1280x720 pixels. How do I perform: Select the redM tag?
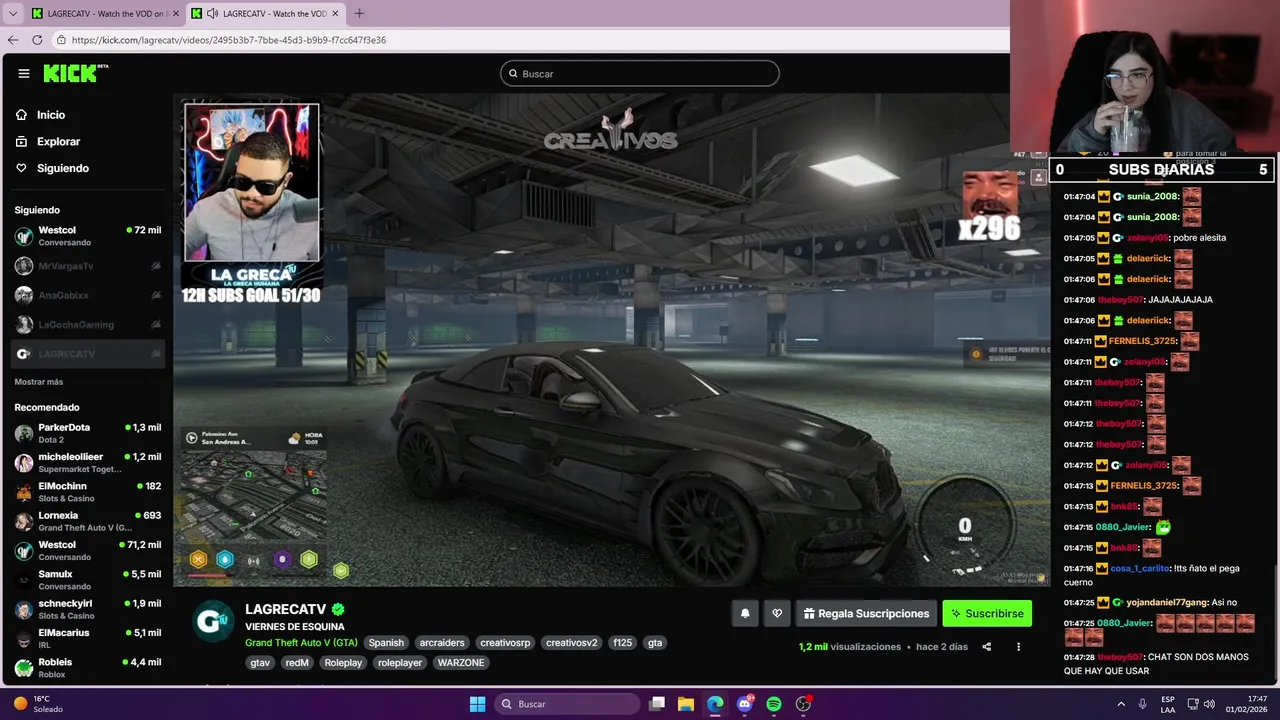297,663
